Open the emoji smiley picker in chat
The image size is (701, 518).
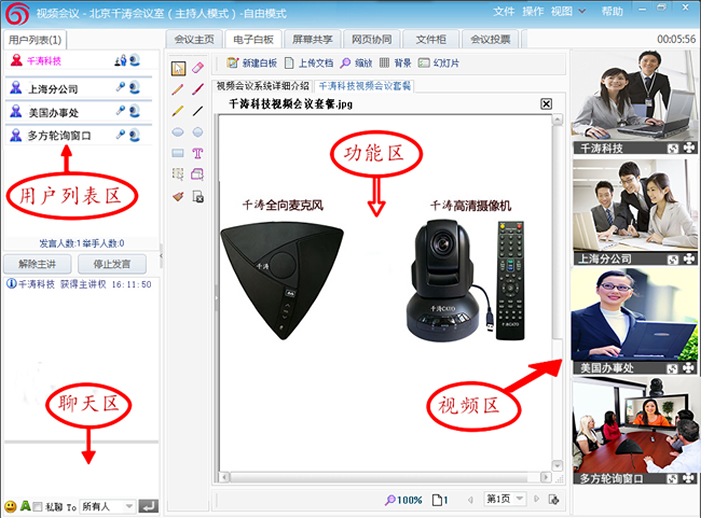11,506
